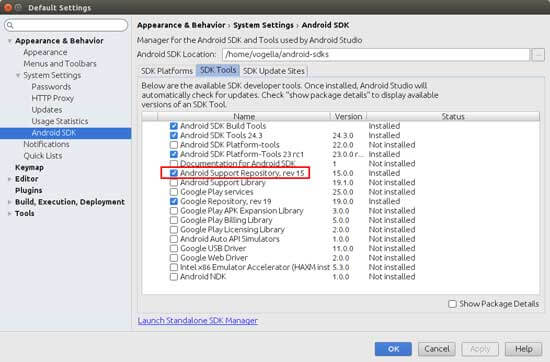550x362 pixels.
Task: Click the browse button beside SDK location
Action: pos(538,55)
